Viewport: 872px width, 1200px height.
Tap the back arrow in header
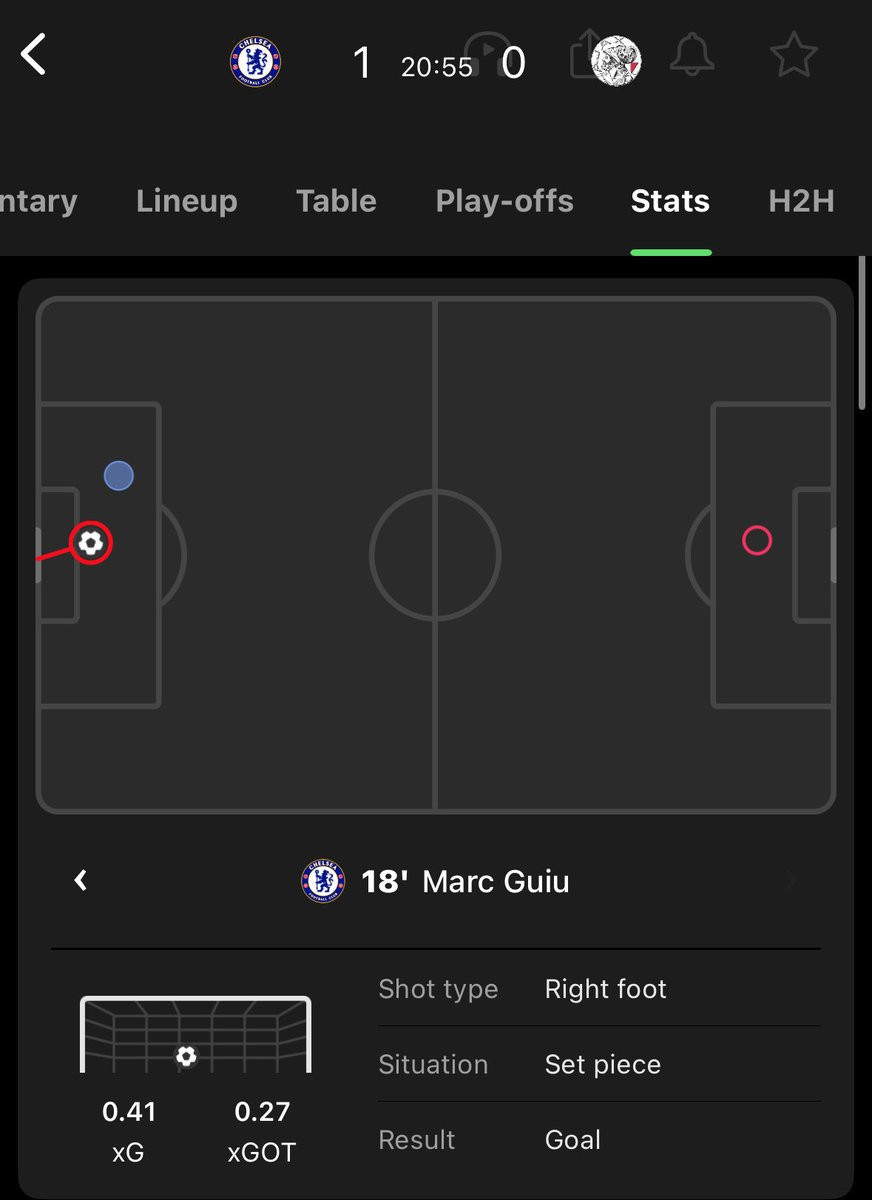(34, 55)
